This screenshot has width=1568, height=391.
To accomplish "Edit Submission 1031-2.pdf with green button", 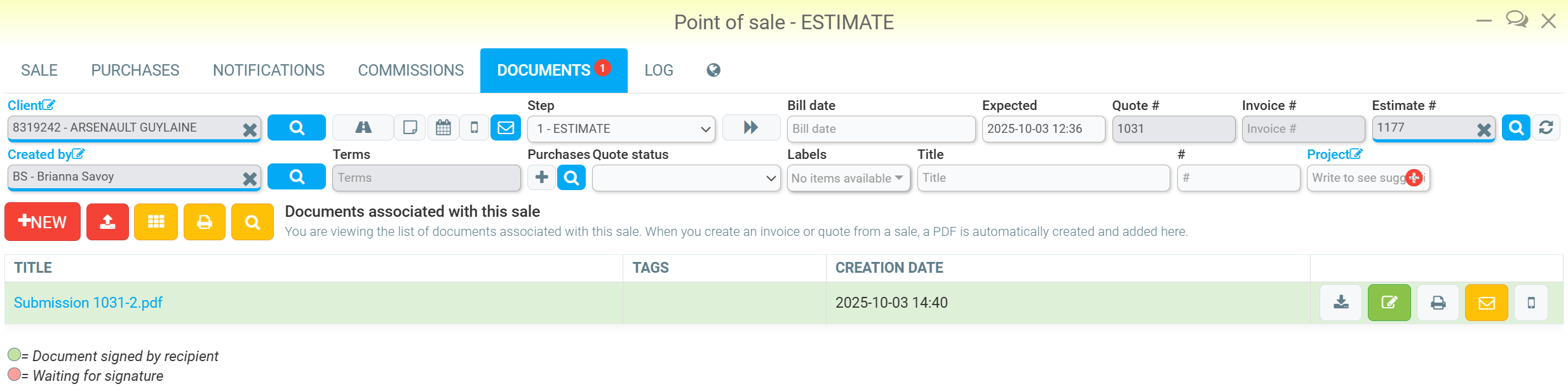I will tap(1389, 303).
